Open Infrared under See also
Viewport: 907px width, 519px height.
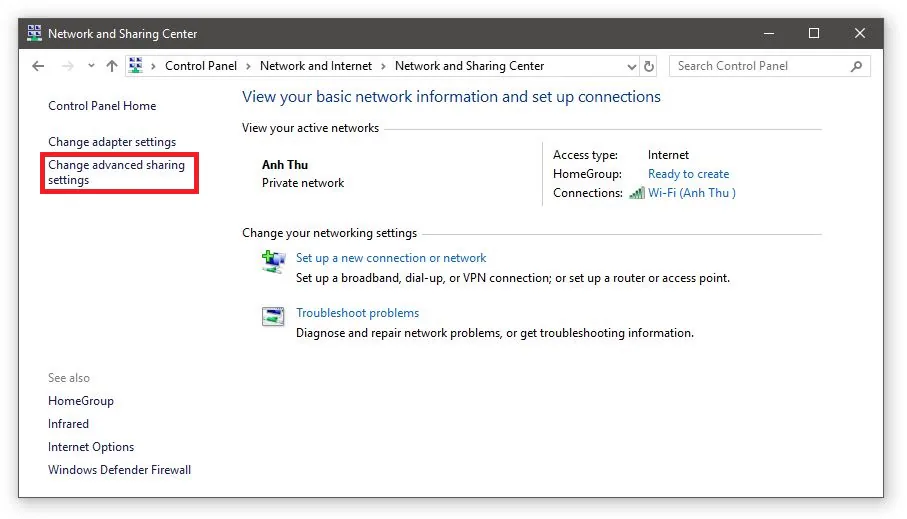click(x=68, y=424)
